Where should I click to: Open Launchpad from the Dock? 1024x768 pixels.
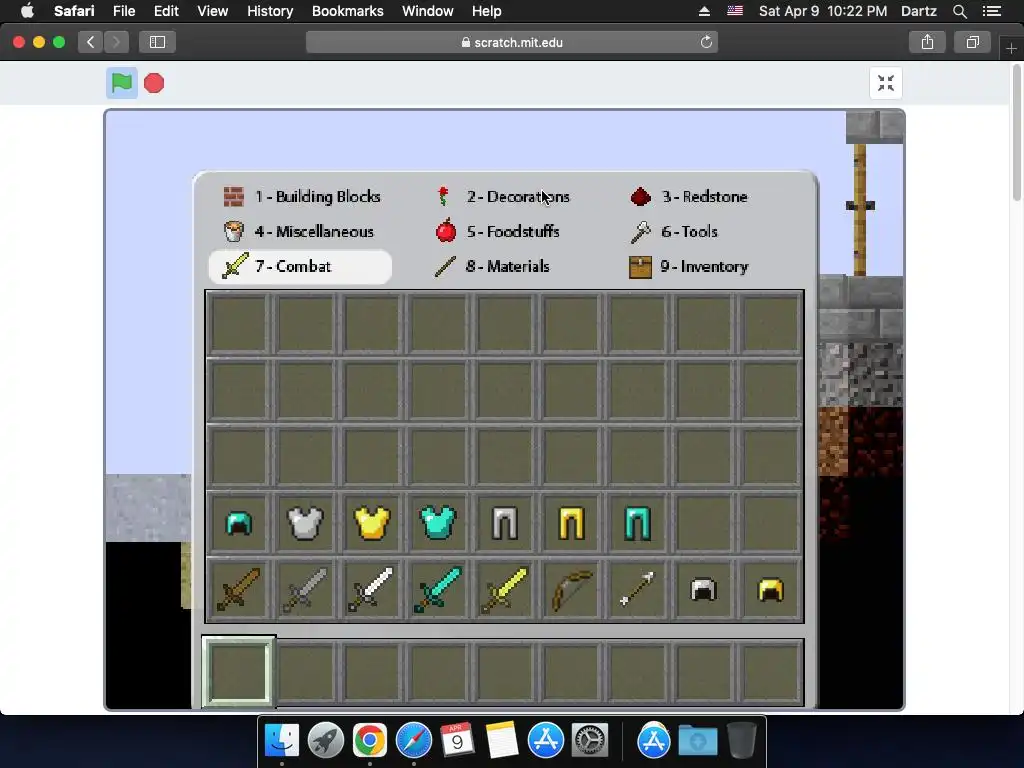click(326, 741)
